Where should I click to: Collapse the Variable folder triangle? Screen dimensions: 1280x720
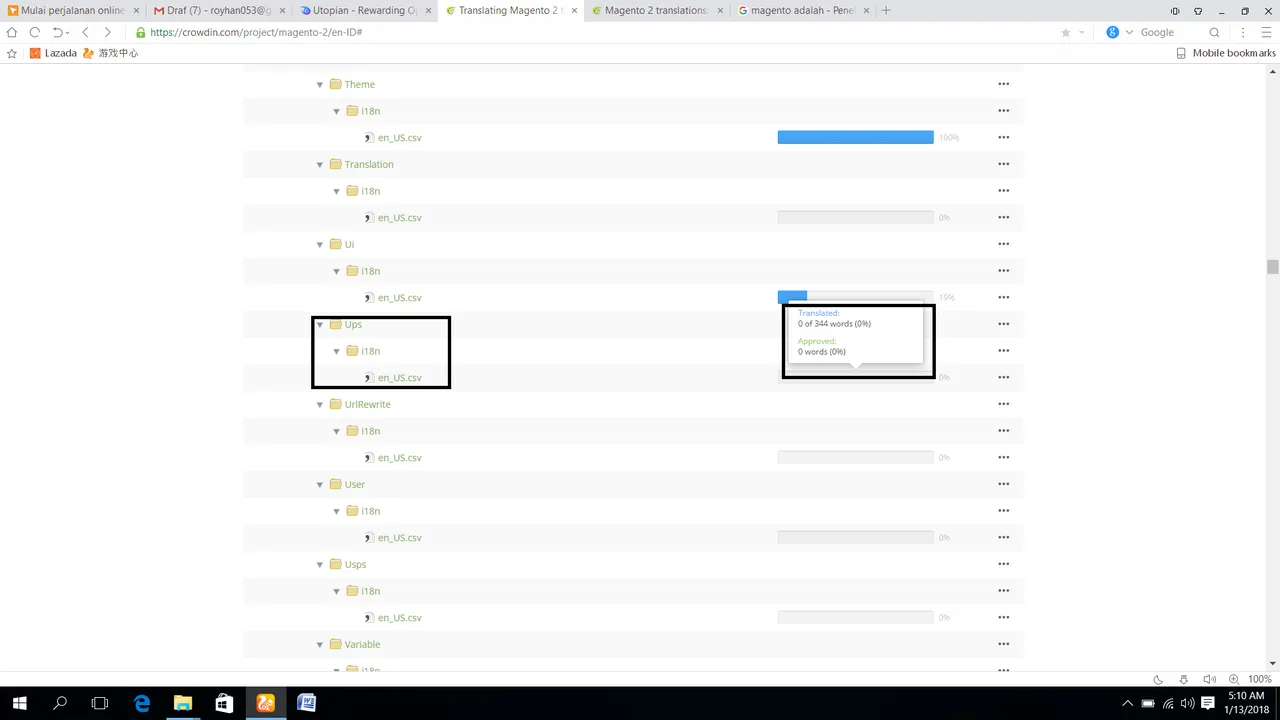coord(321,644)
